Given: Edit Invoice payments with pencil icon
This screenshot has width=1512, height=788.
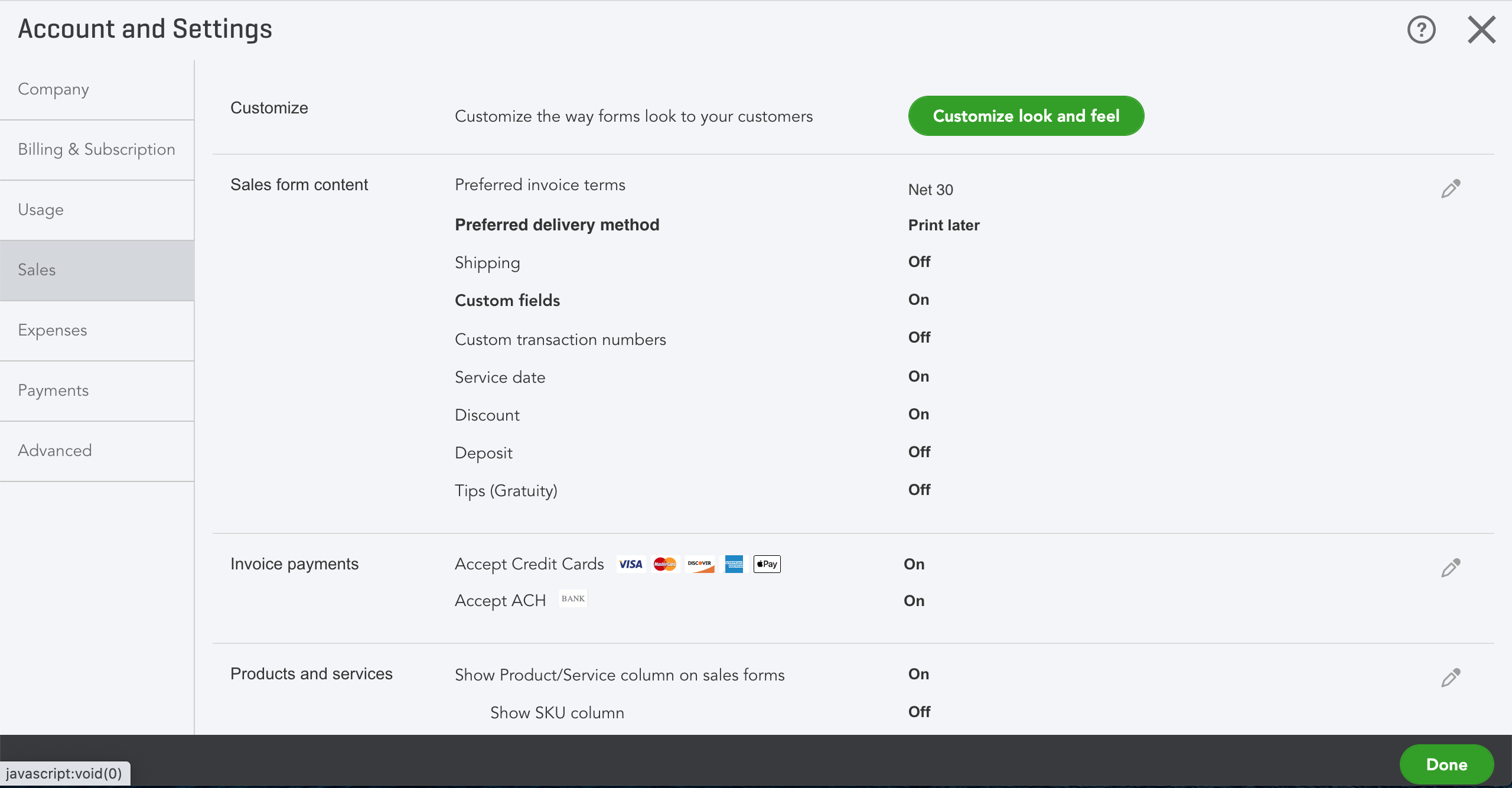Looking at the screenshot, I should 1451,568.
